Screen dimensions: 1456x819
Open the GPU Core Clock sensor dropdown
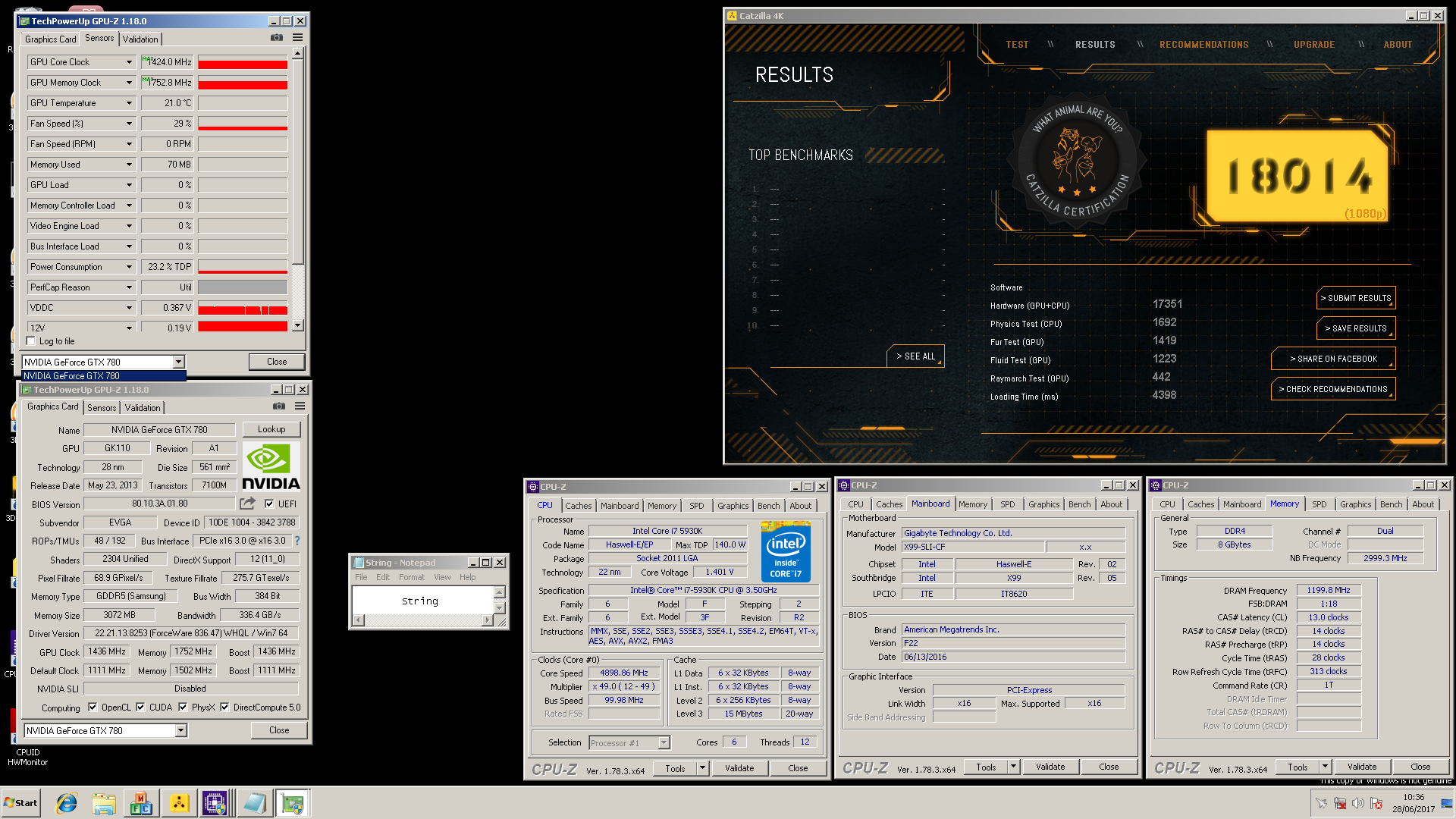click(x=129, y=62)
